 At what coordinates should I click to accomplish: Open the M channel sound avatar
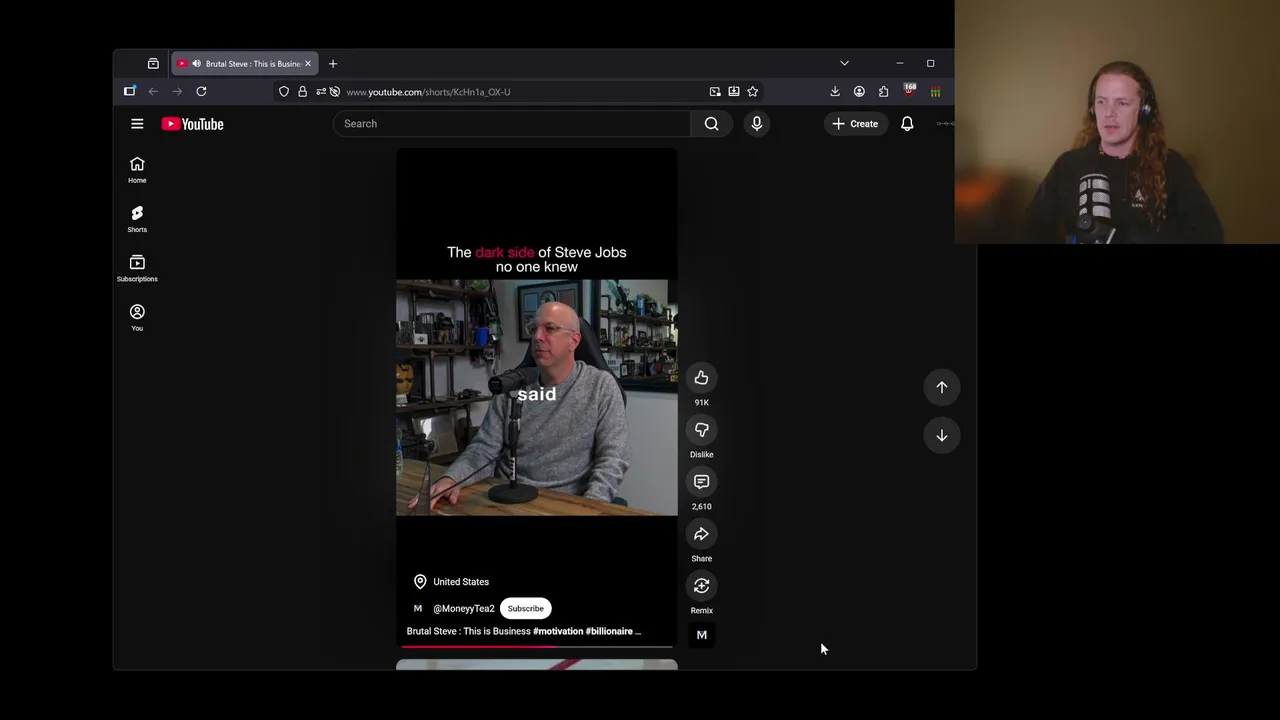[701, 635]
